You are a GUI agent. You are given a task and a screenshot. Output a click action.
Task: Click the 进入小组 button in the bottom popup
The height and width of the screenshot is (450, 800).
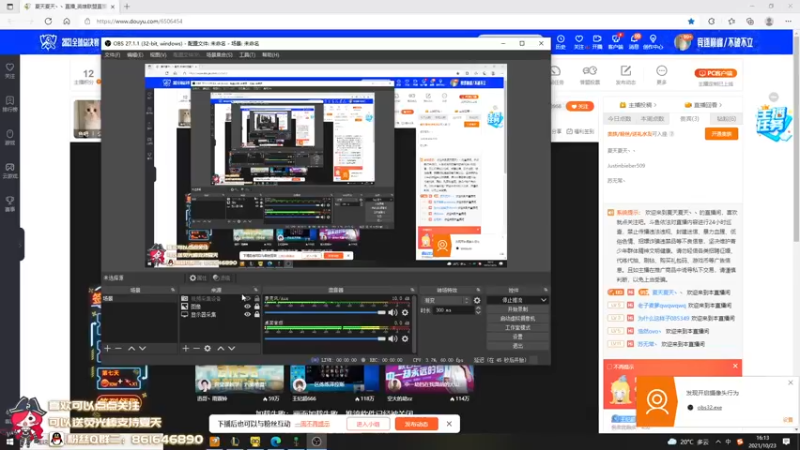(x=368, y=424)
